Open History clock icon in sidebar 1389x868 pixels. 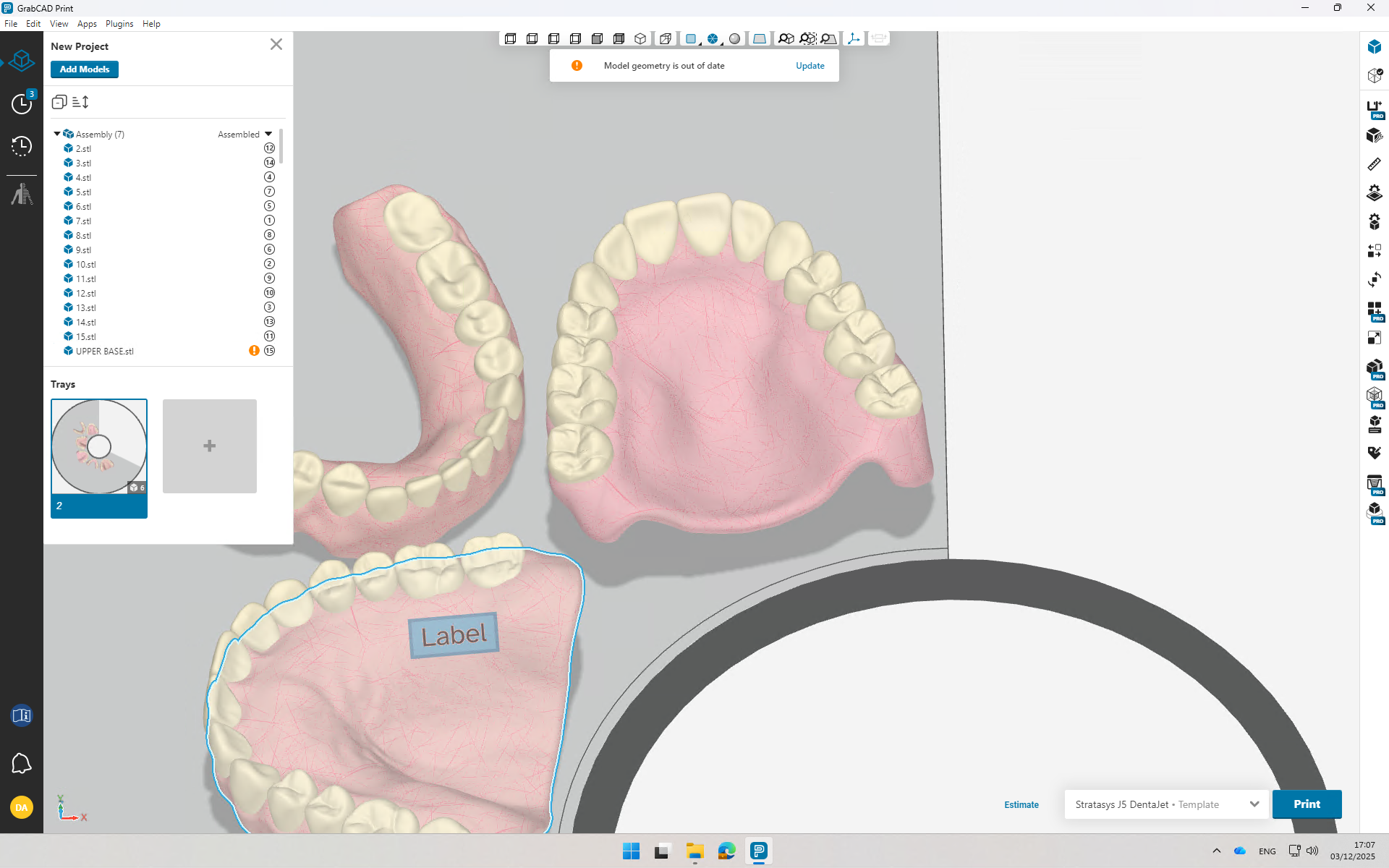pyautogui.click(x=22, y=146)
